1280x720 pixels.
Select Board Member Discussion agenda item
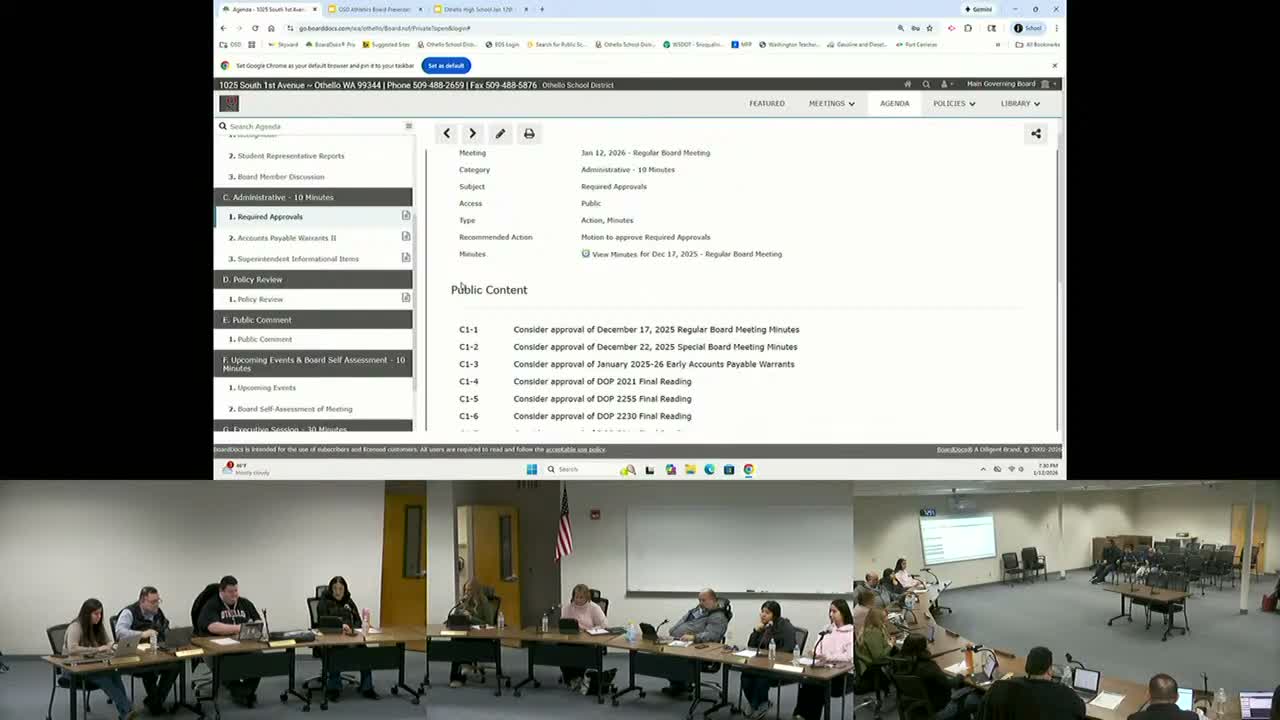point(281,177)
